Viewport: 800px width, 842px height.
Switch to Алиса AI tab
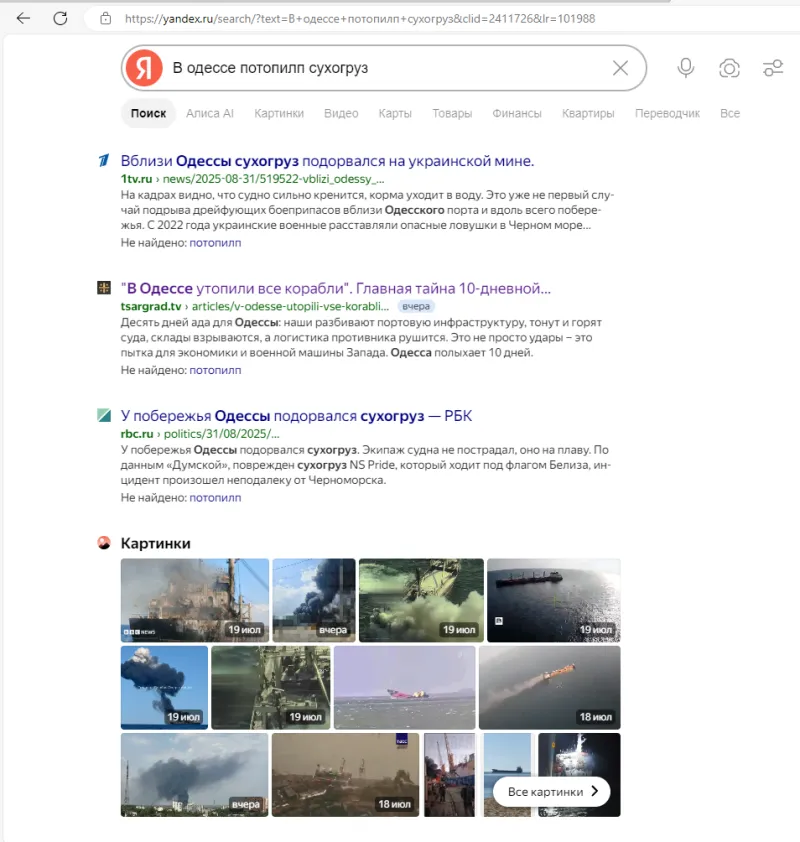click(x=210, y=113)
